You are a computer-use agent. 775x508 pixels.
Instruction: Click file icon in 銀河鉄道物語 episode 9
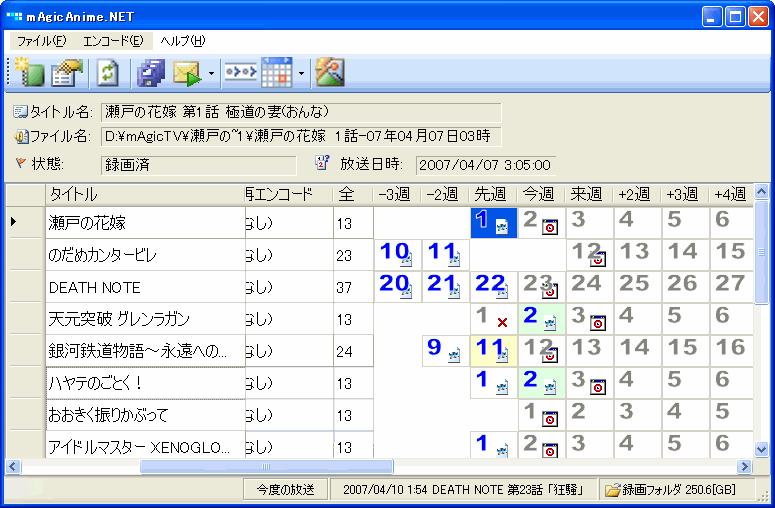click(x=454, y=355)
